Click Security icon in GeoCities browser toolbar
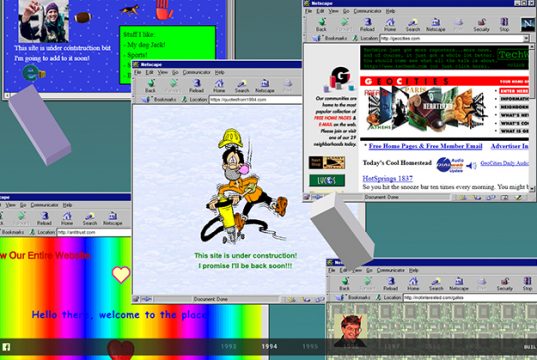 (x=481, y=25)
